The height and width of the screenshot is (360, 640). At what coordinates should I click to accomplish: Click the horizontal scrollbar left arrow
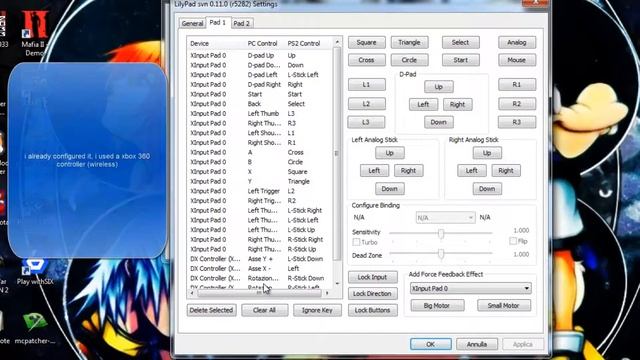[192, 293]
